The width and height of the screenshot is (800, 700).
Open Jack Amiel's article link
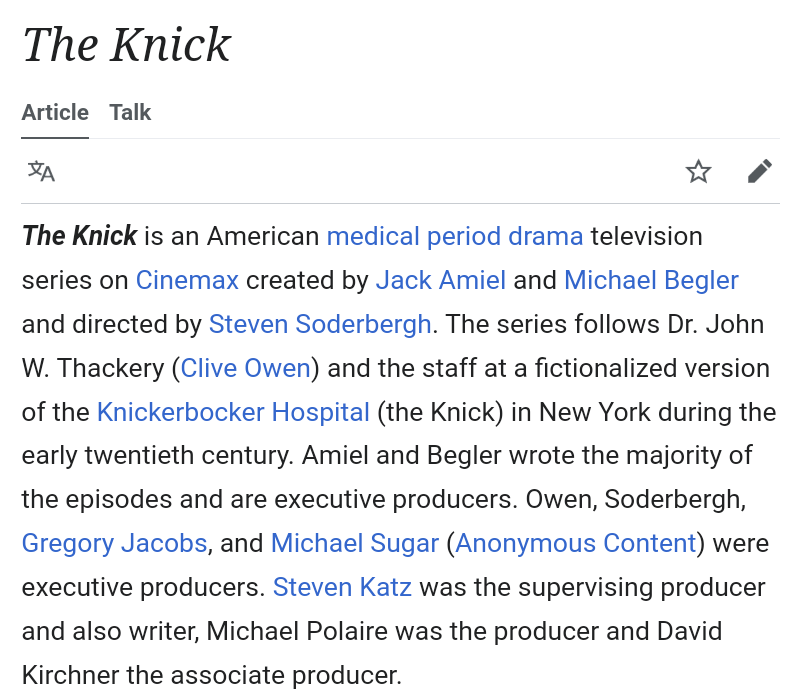[440, 280]
